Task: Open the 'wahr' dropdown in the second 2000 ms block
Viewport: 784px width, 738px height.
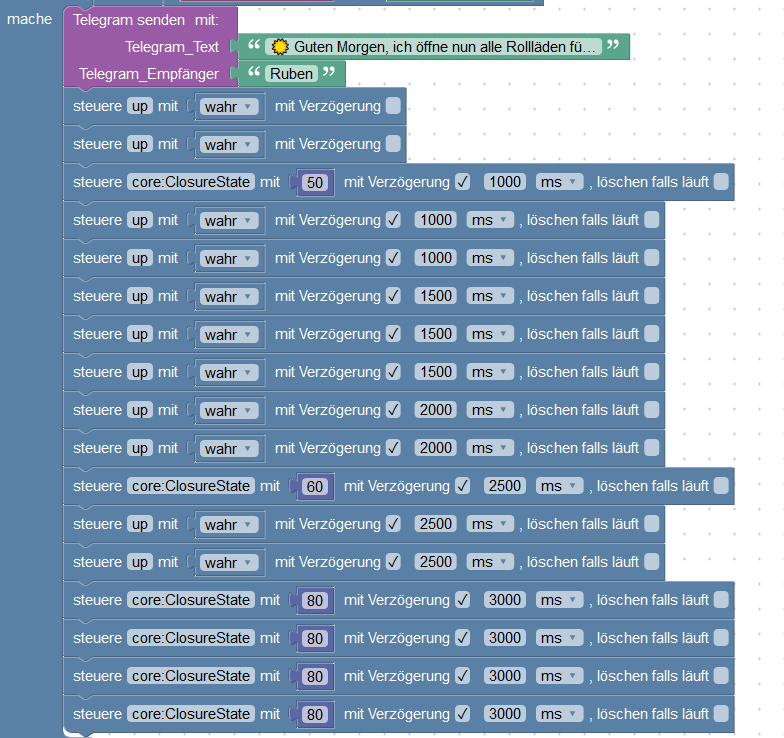Action: 229,448
